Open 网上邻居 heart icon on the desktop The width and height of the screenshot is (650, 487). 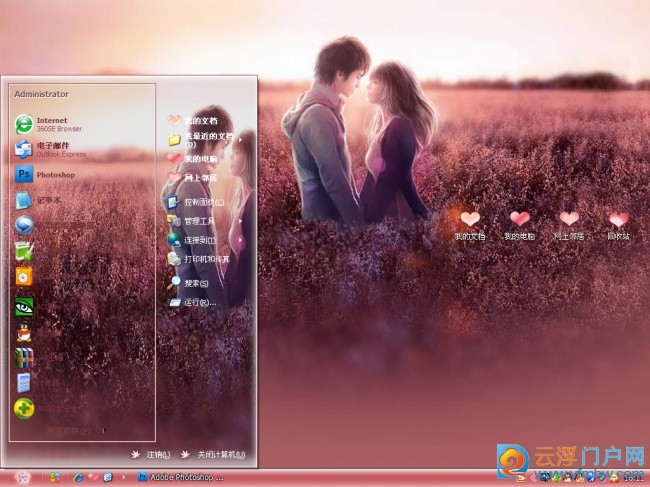[569, 225]
